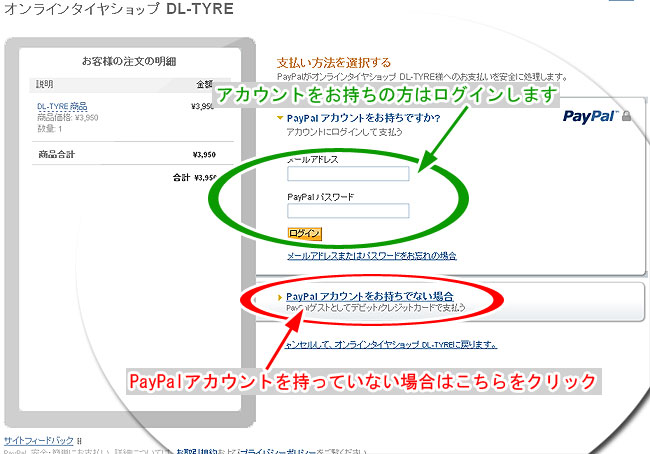This screenshot has width=650, height=454.
Task: Open PayPalアカウントをお持ちでない場合 link
Action: point(370,296)
